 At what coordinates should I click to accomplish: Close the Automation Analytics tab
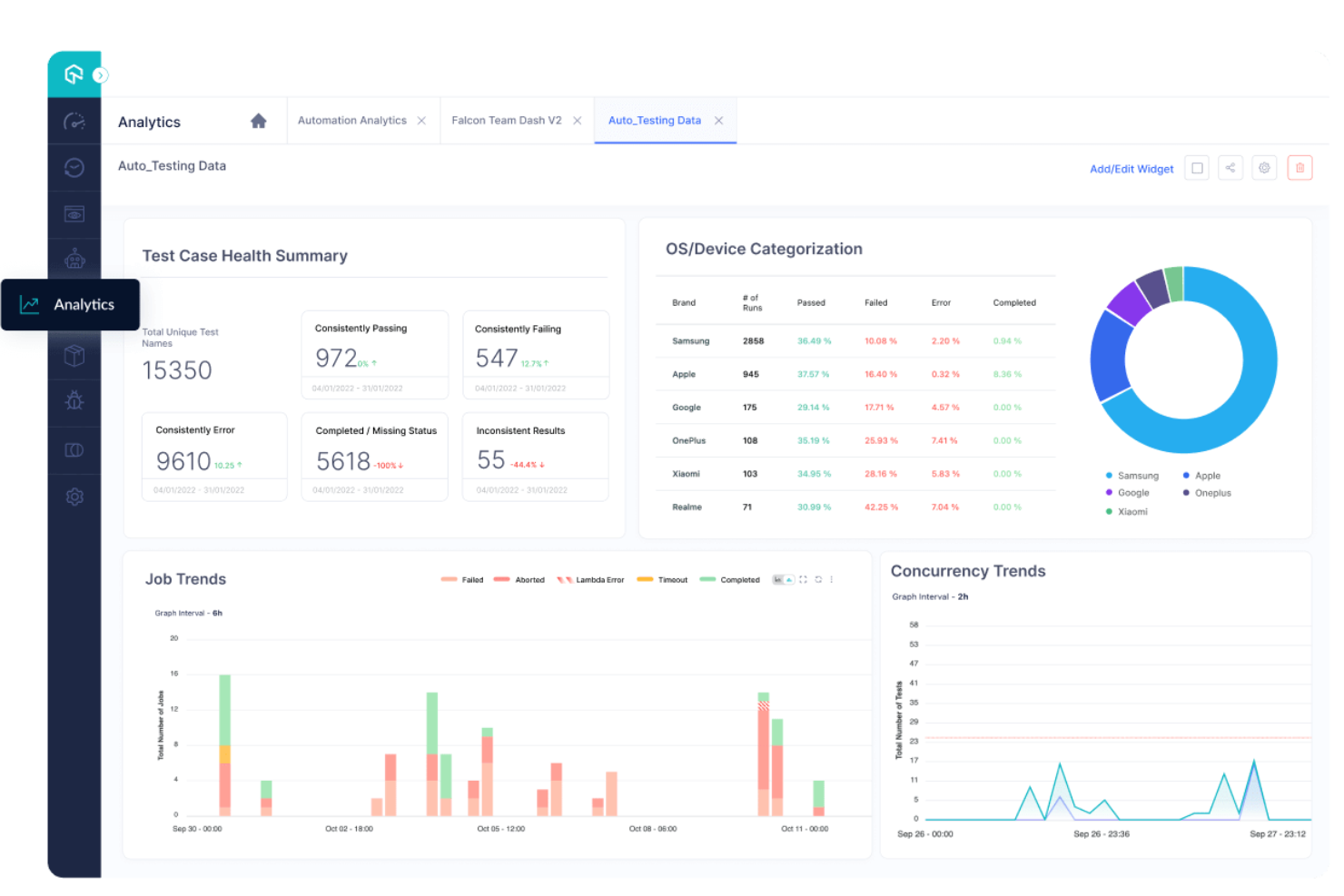[421, 121]
